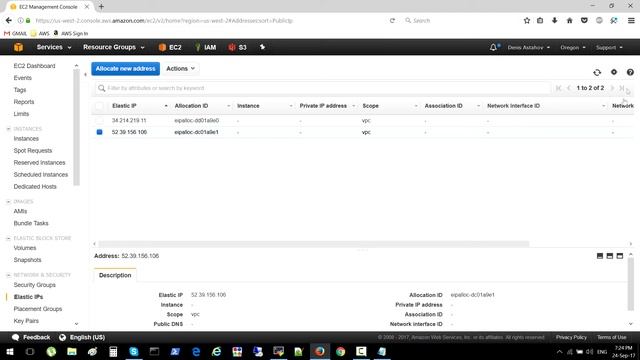Deselect the 52.39.156.106 row checkbox
The height and width of the screenshot is (360, 640).
[x=99, y=132]
